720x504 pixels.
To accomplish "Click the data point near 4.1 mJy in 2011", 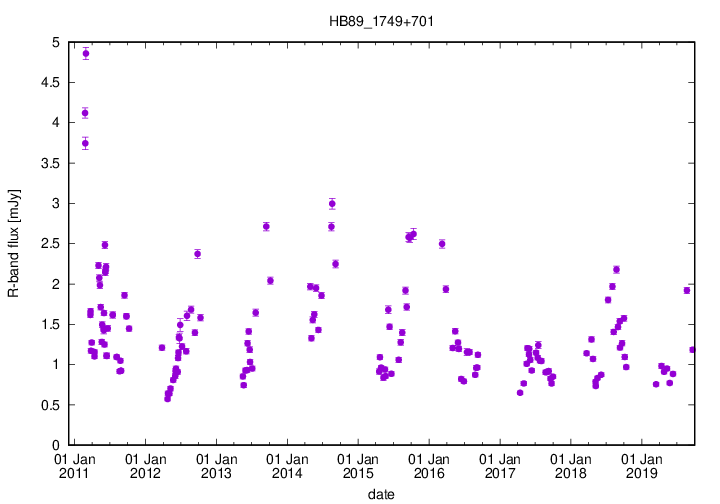I will click(x=85, y=113).
